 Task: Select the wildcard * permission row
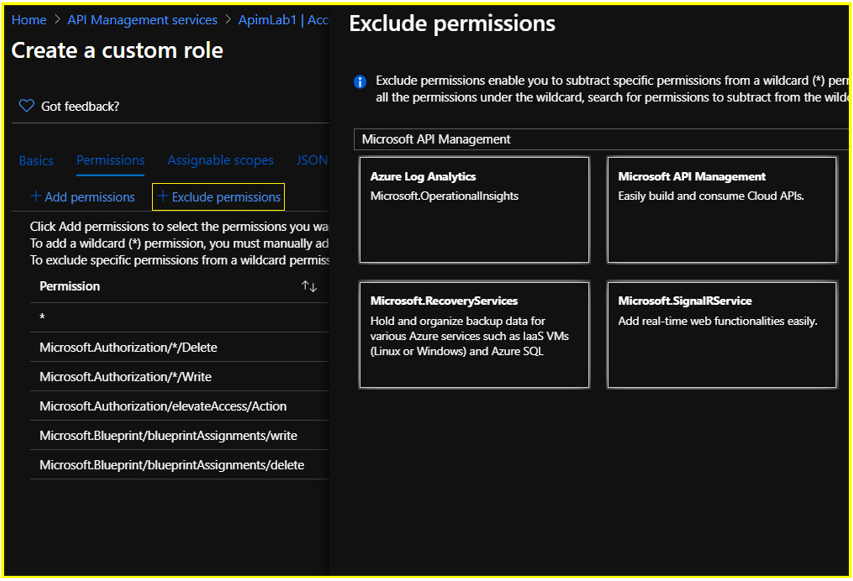click(180, 317)
